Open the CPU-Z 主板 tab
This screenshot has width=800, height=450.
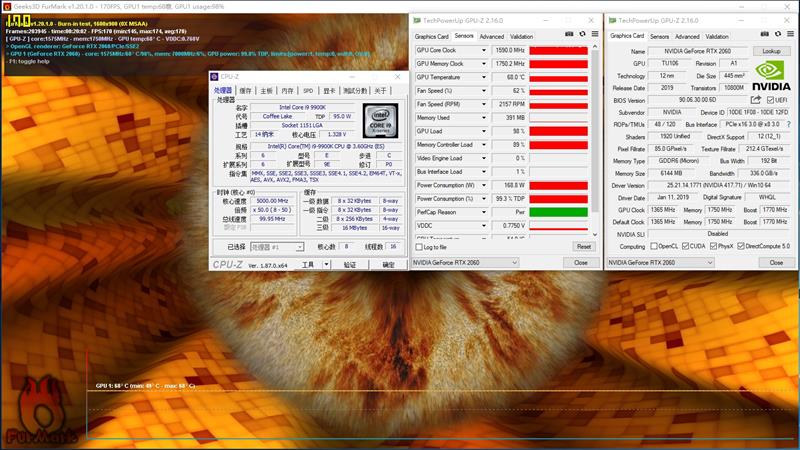click(x=266, y=90)
